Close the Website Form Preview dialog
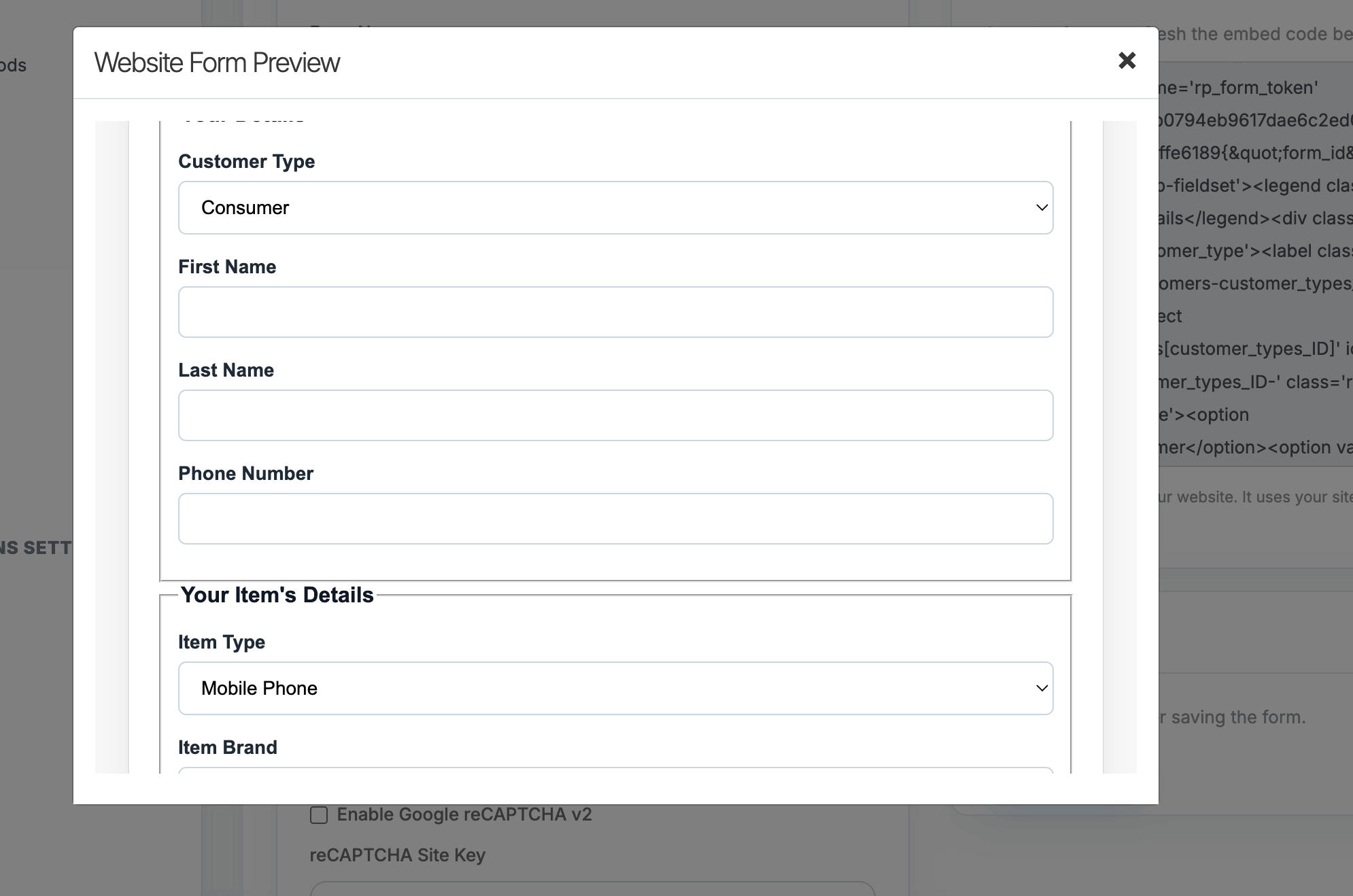 coord(1127,61)
